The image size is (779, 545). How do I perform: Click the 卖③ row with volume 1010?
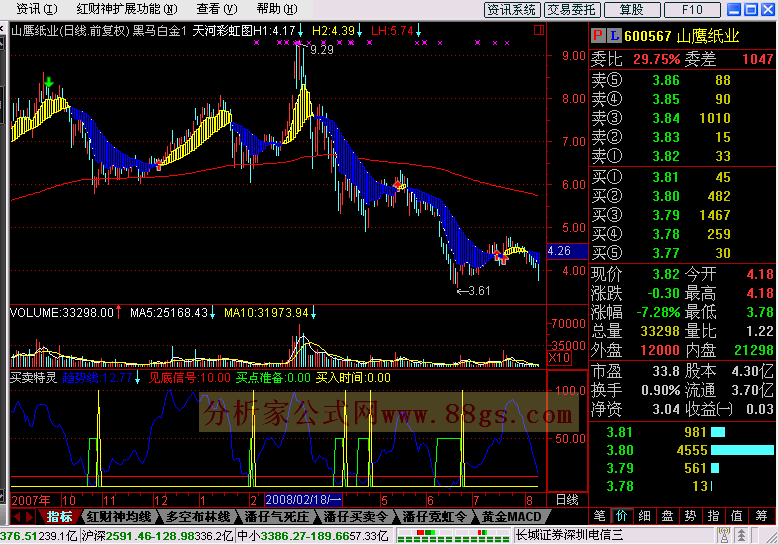click(682, 118)
